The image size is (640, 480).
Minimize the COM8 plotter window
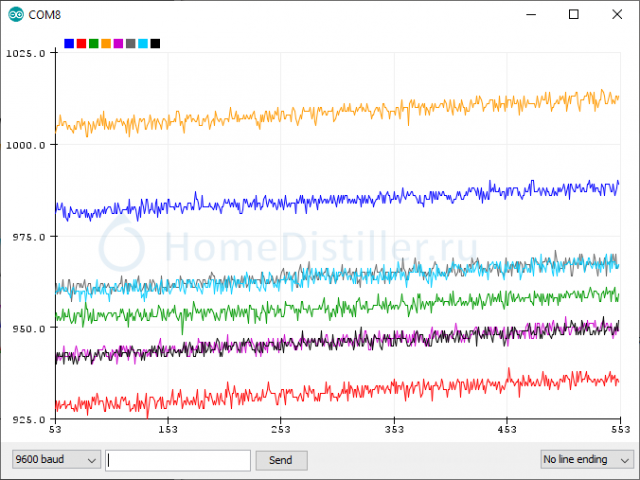point(529,15)
